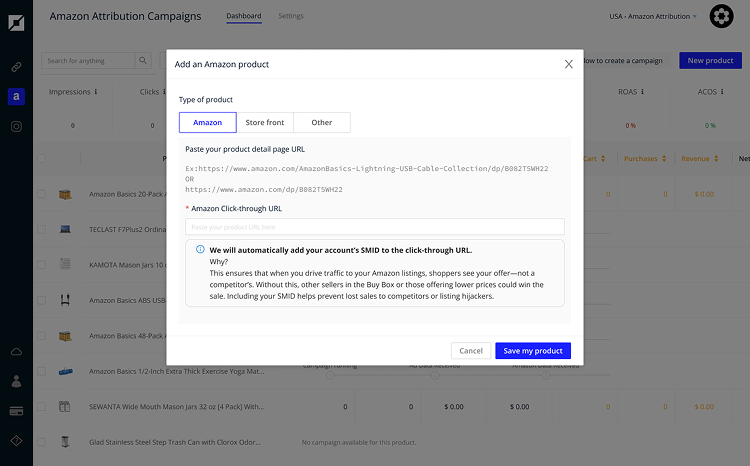Click Save my product button
Screen dimensions: 750x466
tap(533, 351)
